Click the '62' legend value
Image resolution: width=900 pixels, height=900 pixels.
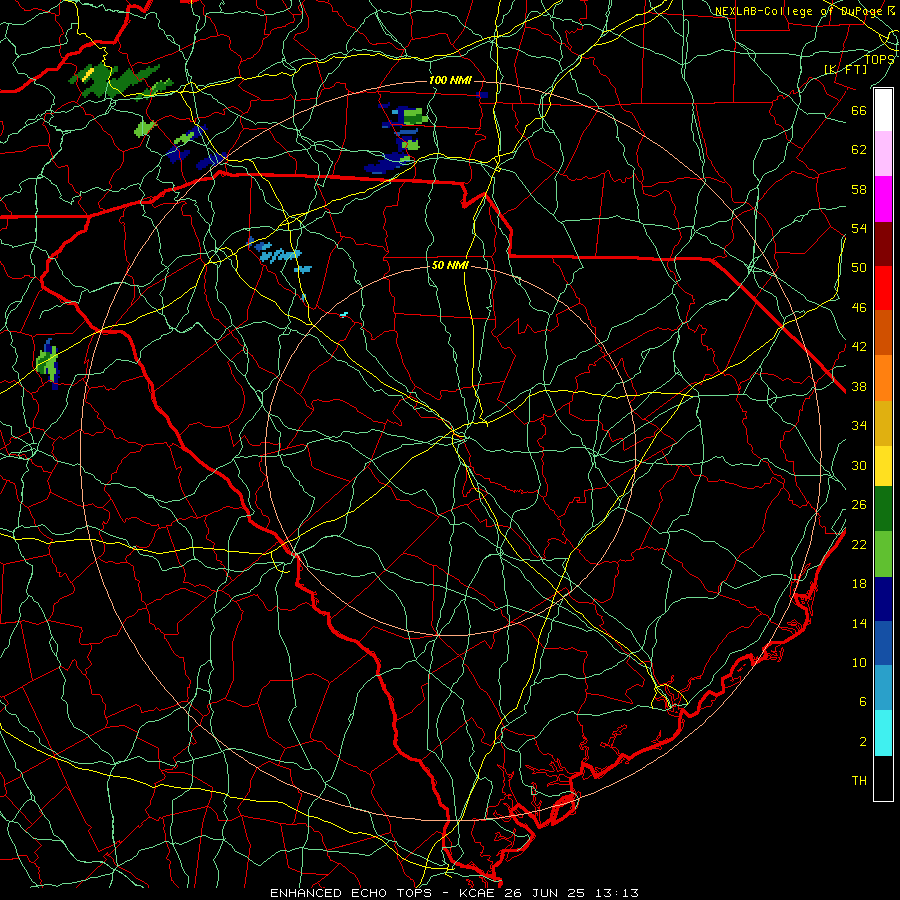click(859, 150)
